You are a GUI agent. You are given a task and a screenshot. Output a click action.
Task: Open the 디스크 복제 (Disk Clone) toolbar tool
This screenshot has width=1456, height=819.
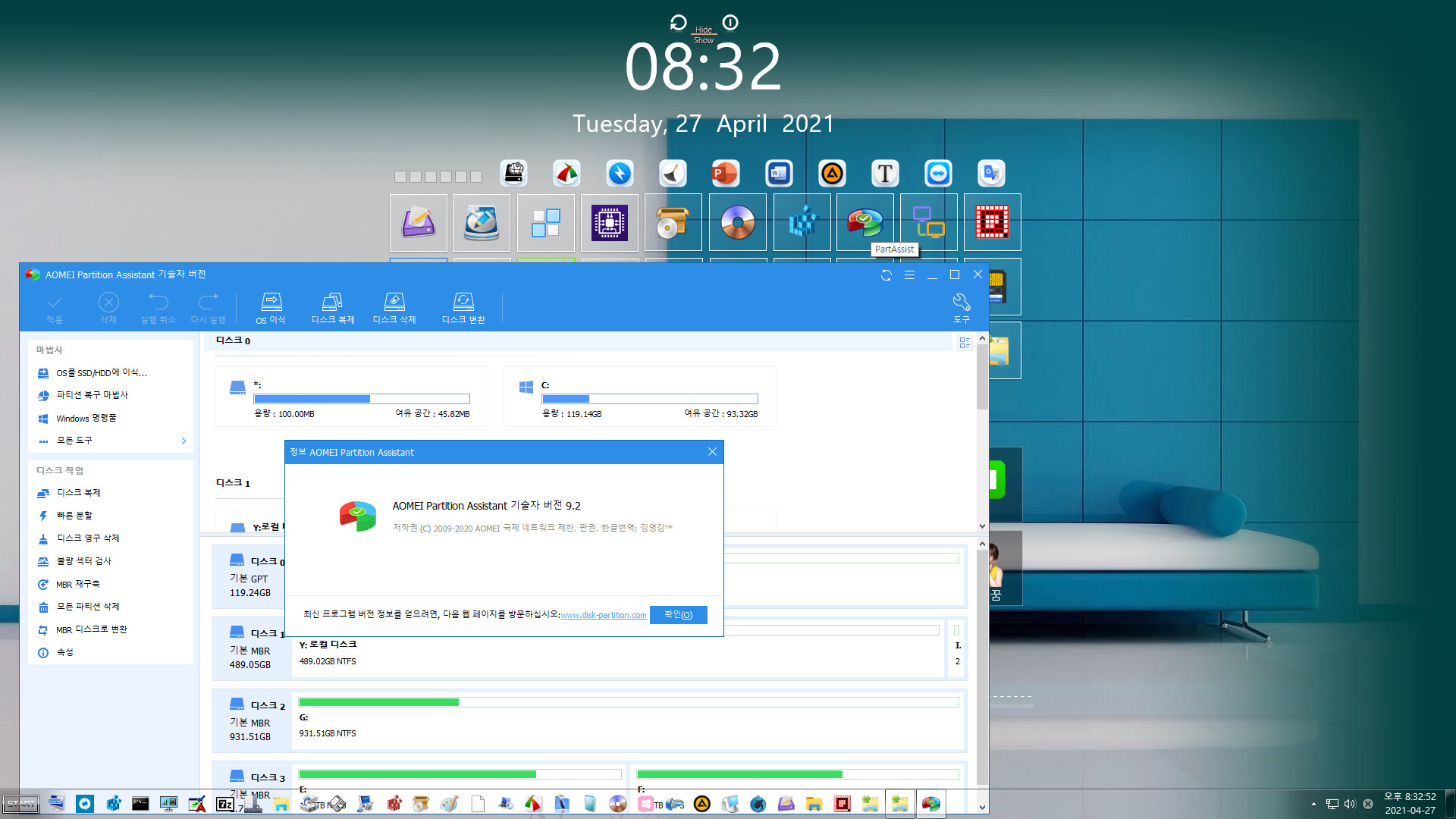click(x=333, y=308)
